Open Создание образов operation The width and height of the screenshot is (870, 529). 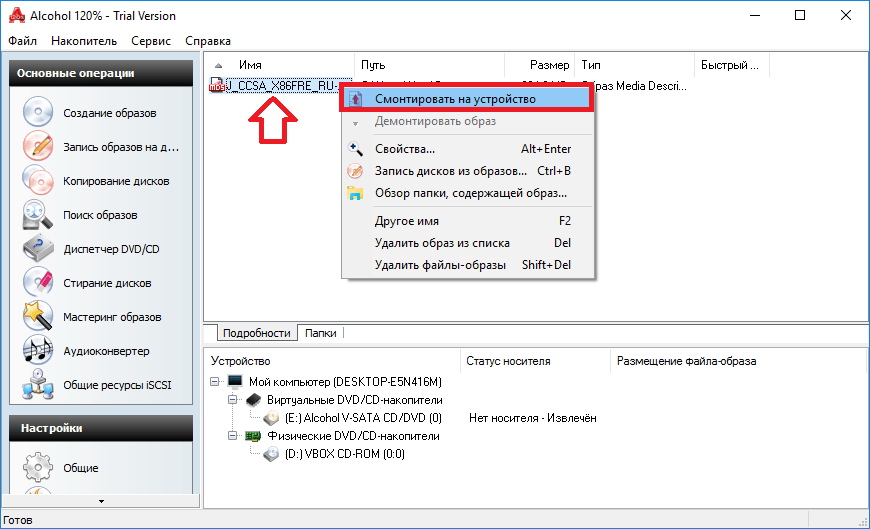click(x=110, y=113)
